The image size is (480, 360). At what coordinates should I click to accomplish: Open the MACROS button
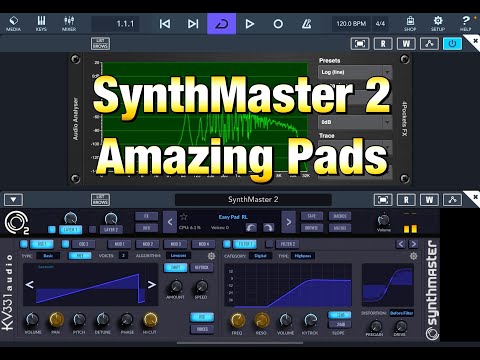point(340,216)
